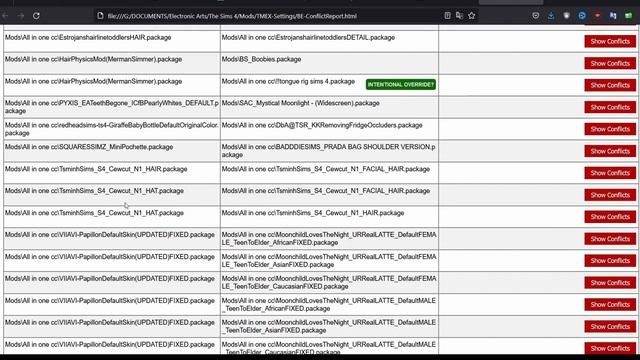
Task: Select the EstrojanshairlinetoddlersHAIR.package cell text
Action: click(88, 38)
